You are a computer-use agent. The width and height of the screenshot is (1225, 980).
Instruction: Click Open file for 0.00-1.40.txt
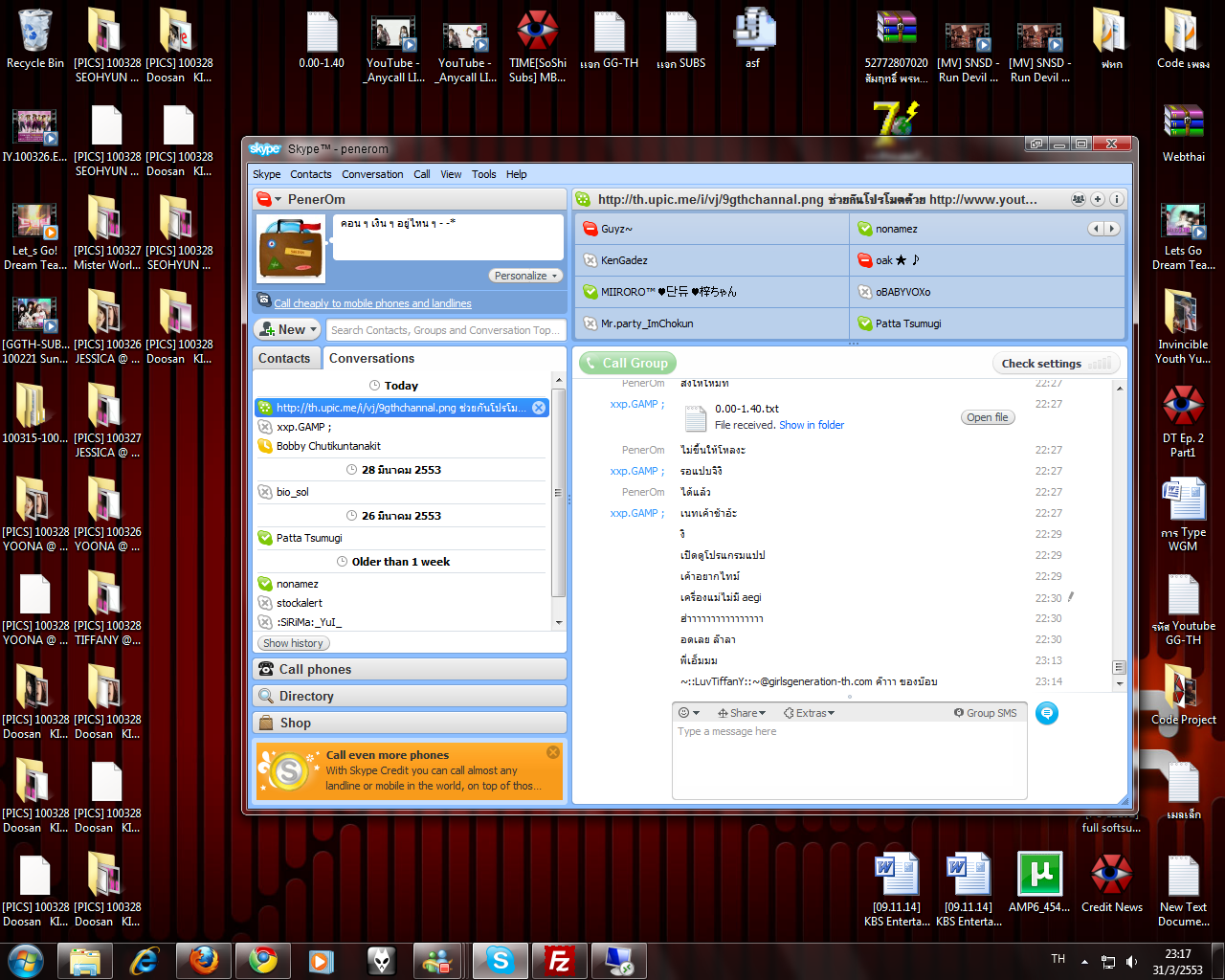(988, 417)
